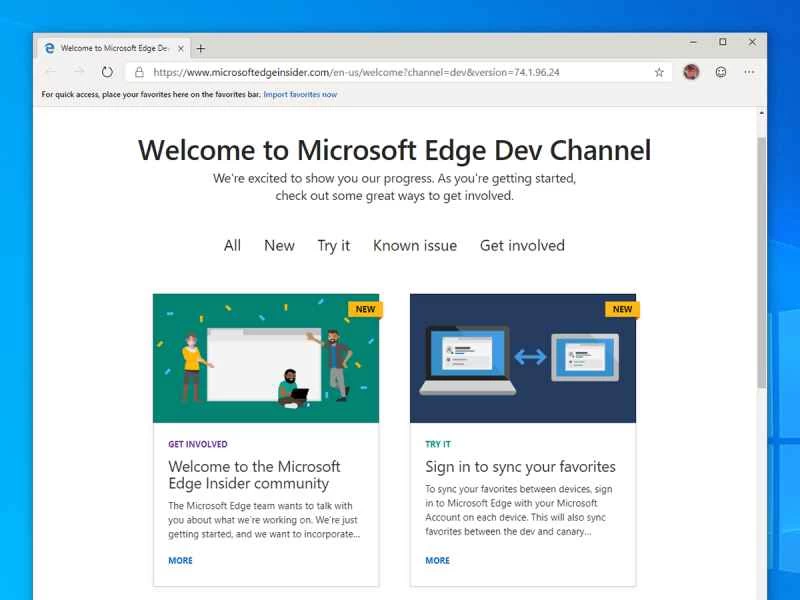The image size is (800, 600).
Task: Switch to the New filter tab
Action: (279, 245)
